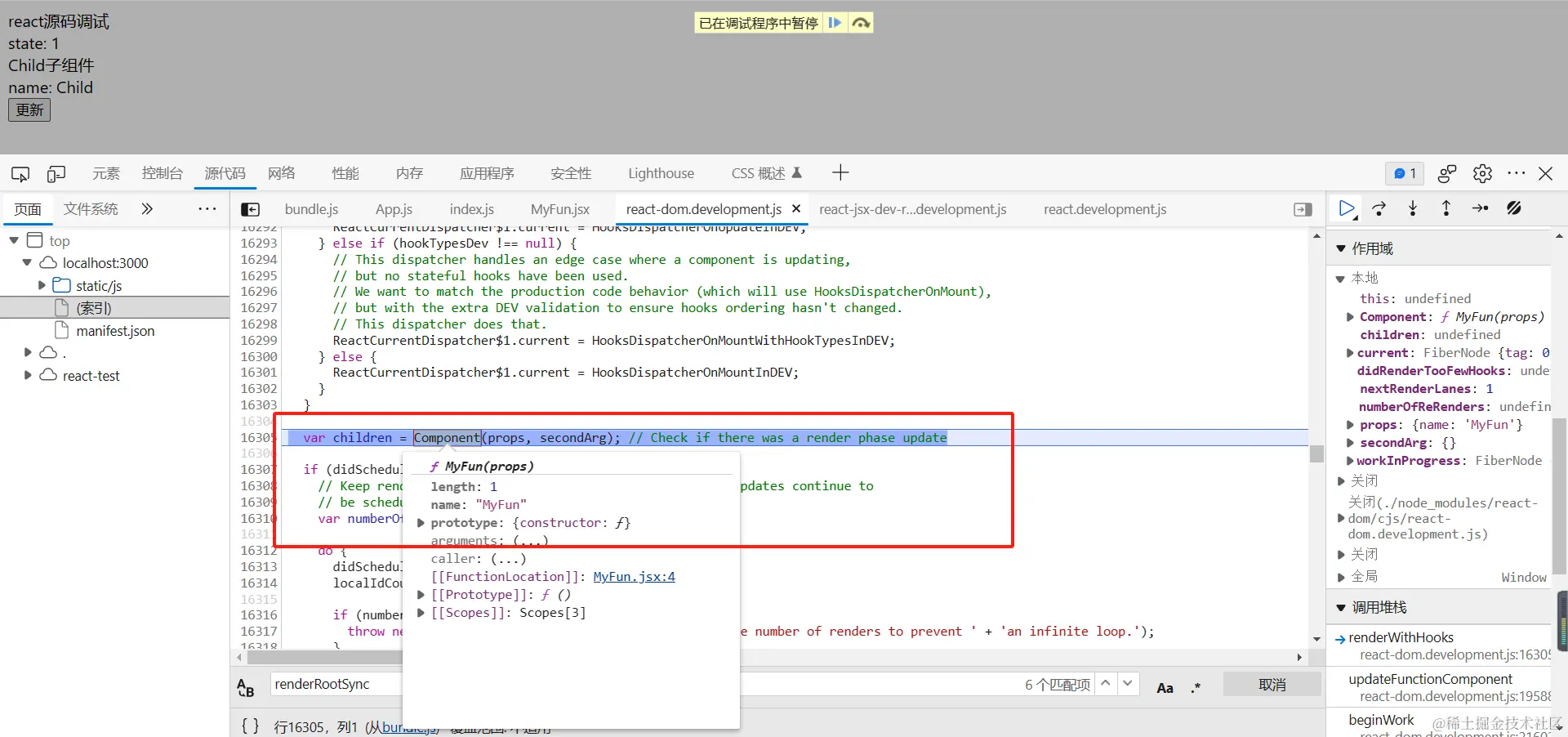Screen dimensions: 1568x737
Task: Open the issues counter badge
Action: click(x=1405, y=173)
